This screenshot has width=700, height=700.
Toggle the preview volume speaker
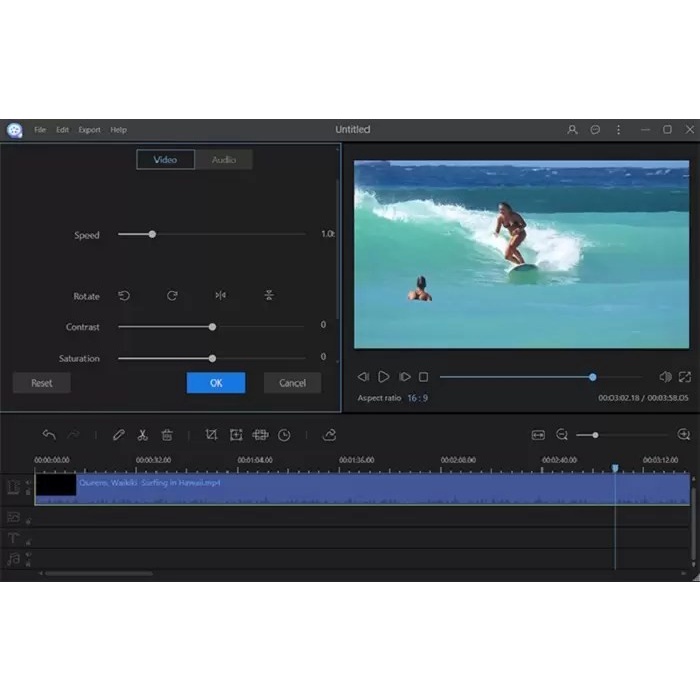[665, 377]
